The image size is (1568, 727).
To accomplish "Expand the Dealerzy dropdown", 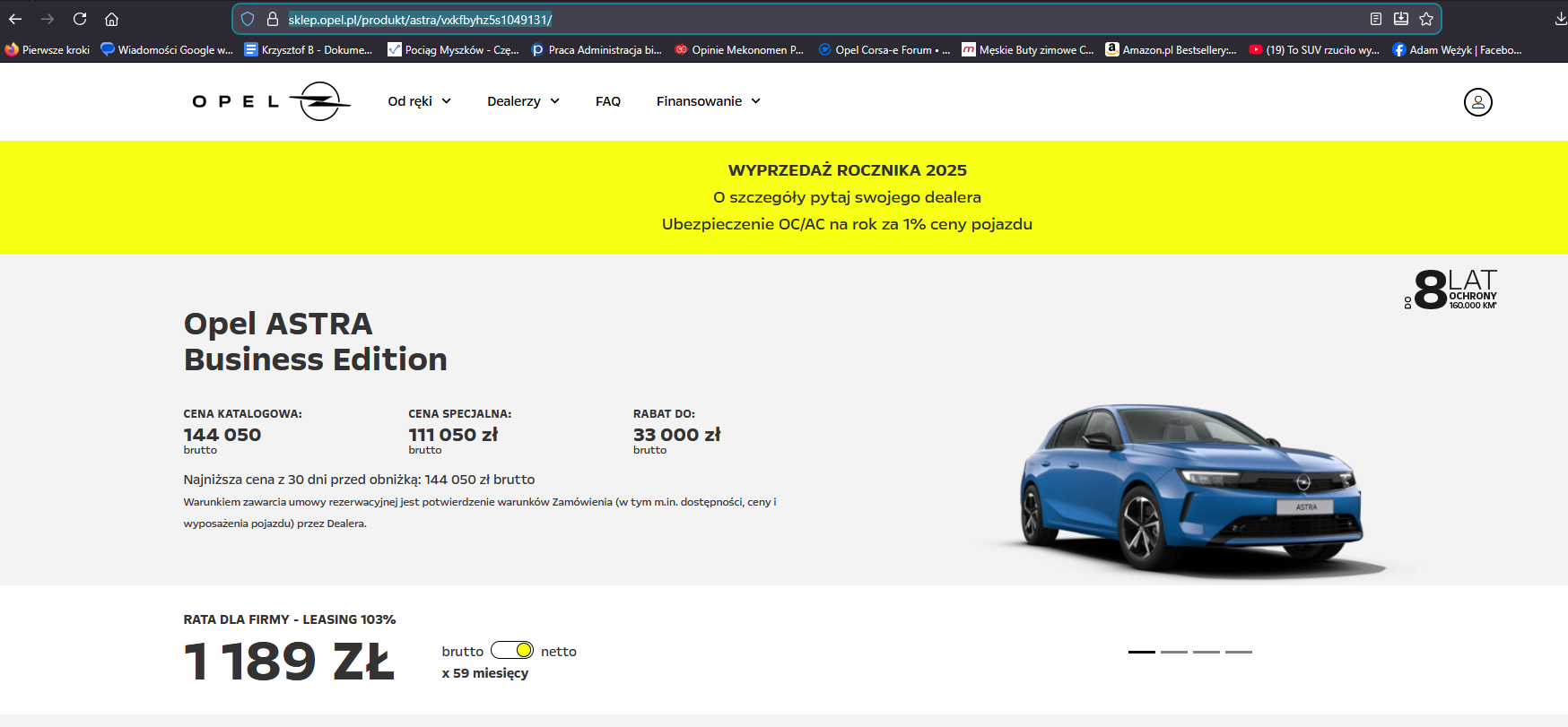I will pyautogui.click(x=523, y=101).
